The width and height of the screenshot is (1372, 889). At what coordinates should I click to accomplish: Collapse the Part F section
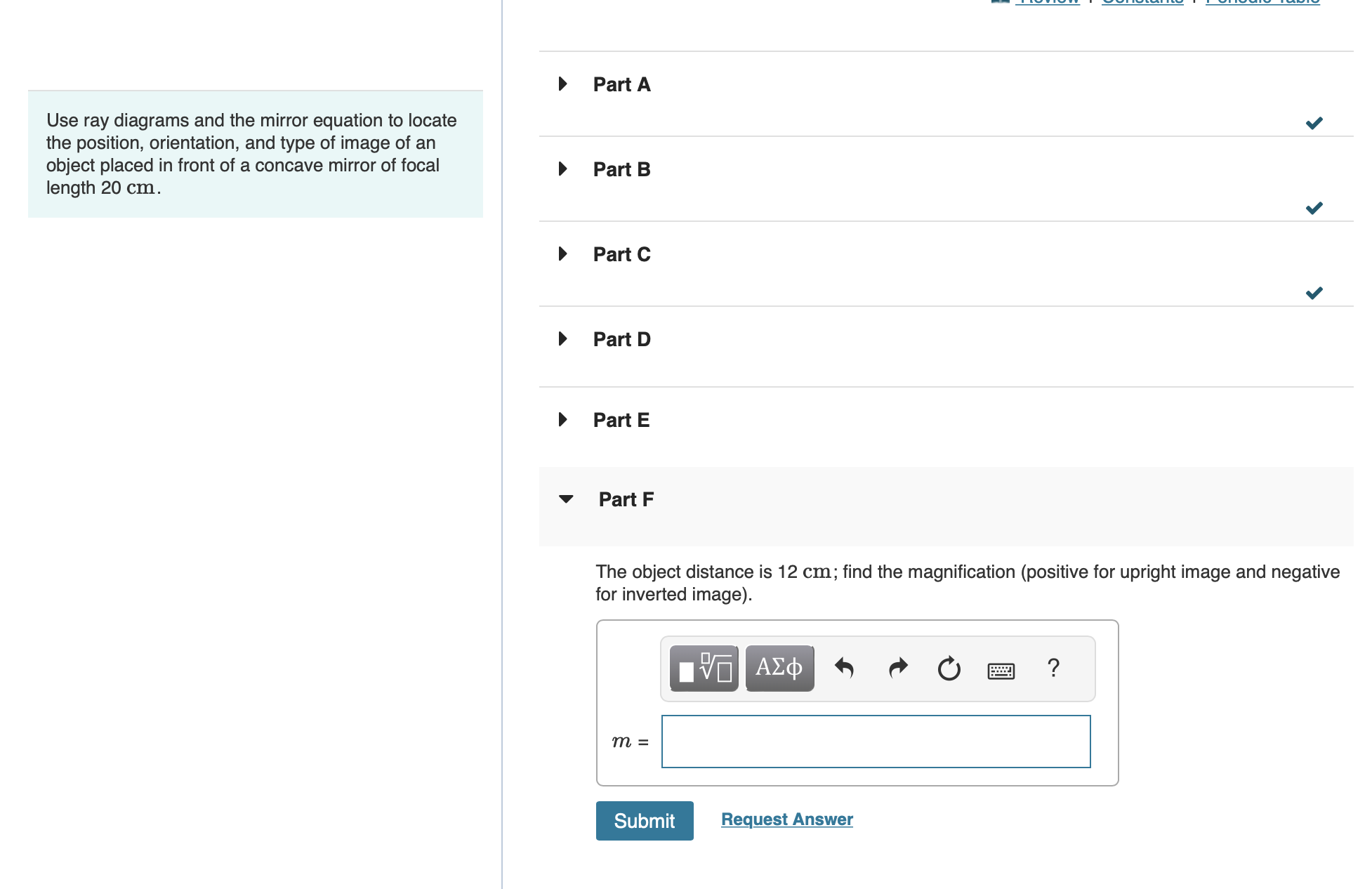567,499
